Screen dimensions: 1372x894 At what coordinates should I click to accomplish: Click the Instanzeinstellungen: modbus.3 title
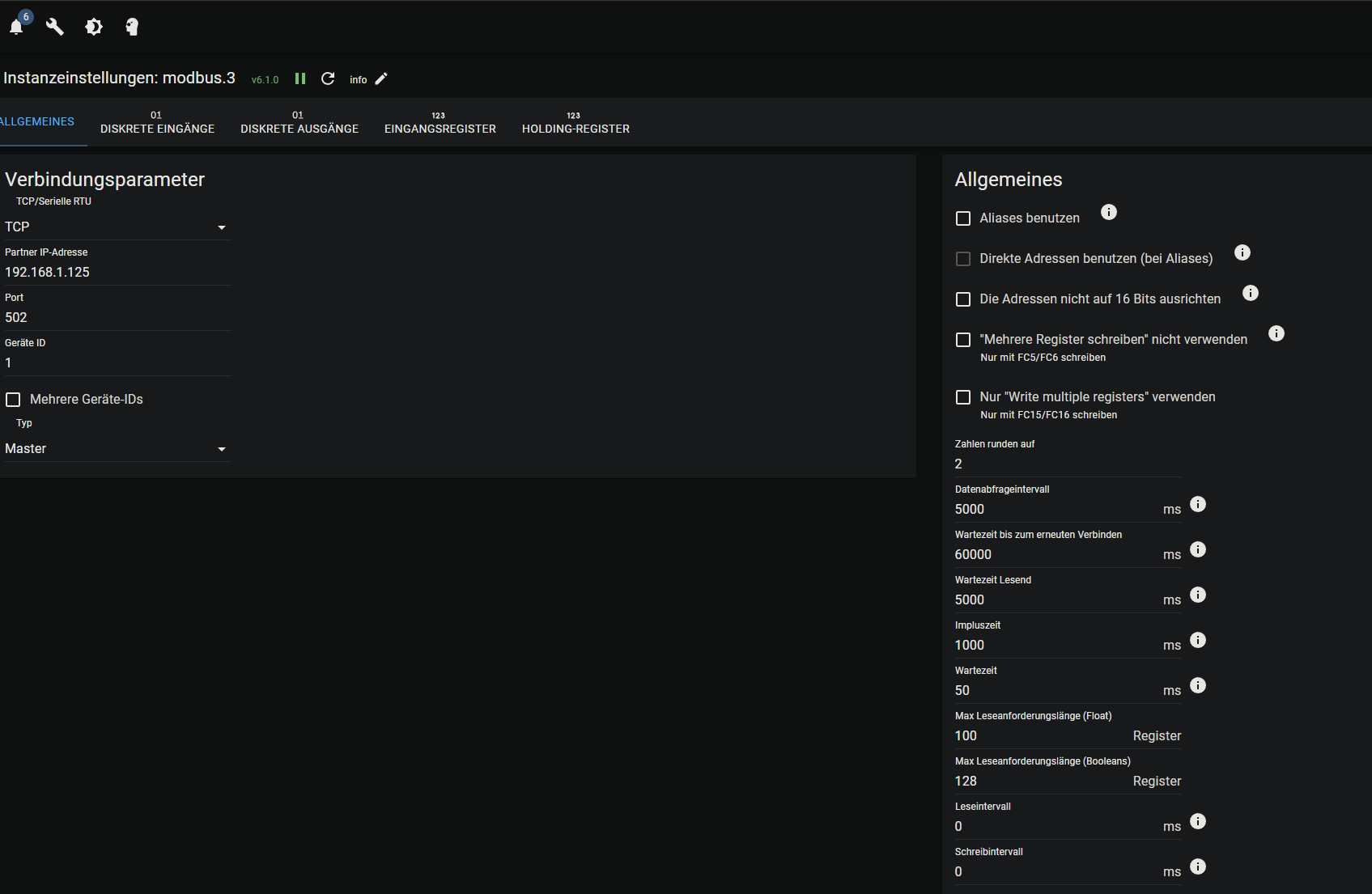[119, 78]
